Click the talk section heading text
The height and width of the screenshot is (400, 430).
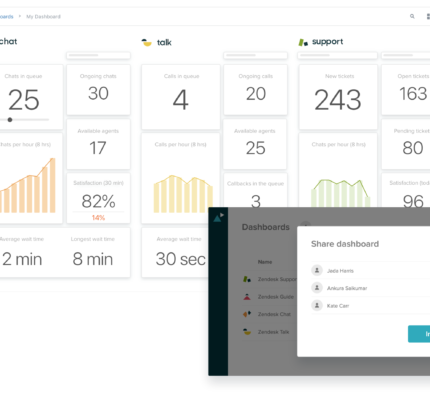pyautogui.click(x=164, y=42)
